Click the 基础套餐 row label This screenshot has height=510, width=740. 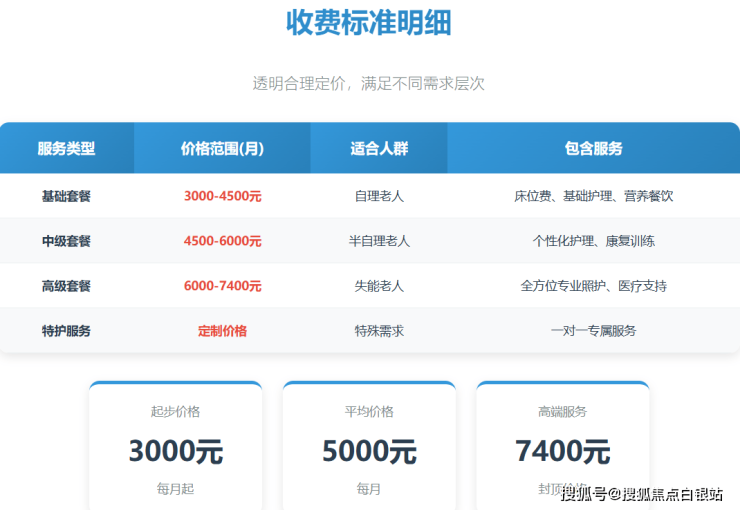pos(66,196)
